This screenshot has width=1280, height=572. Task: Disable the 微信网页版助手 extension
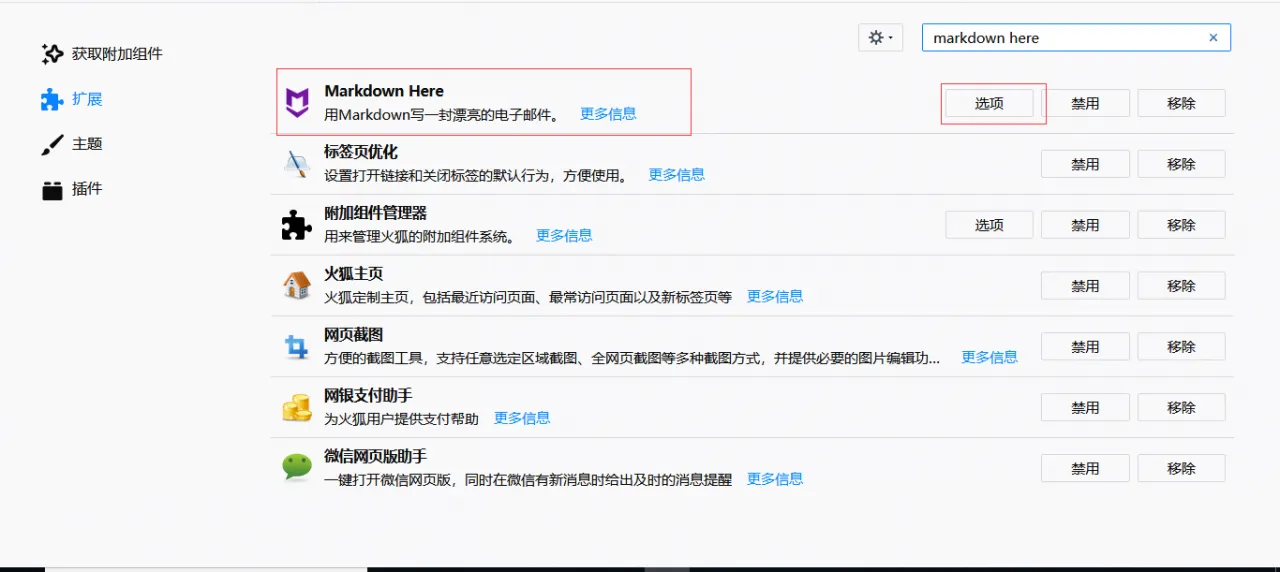1085,468
